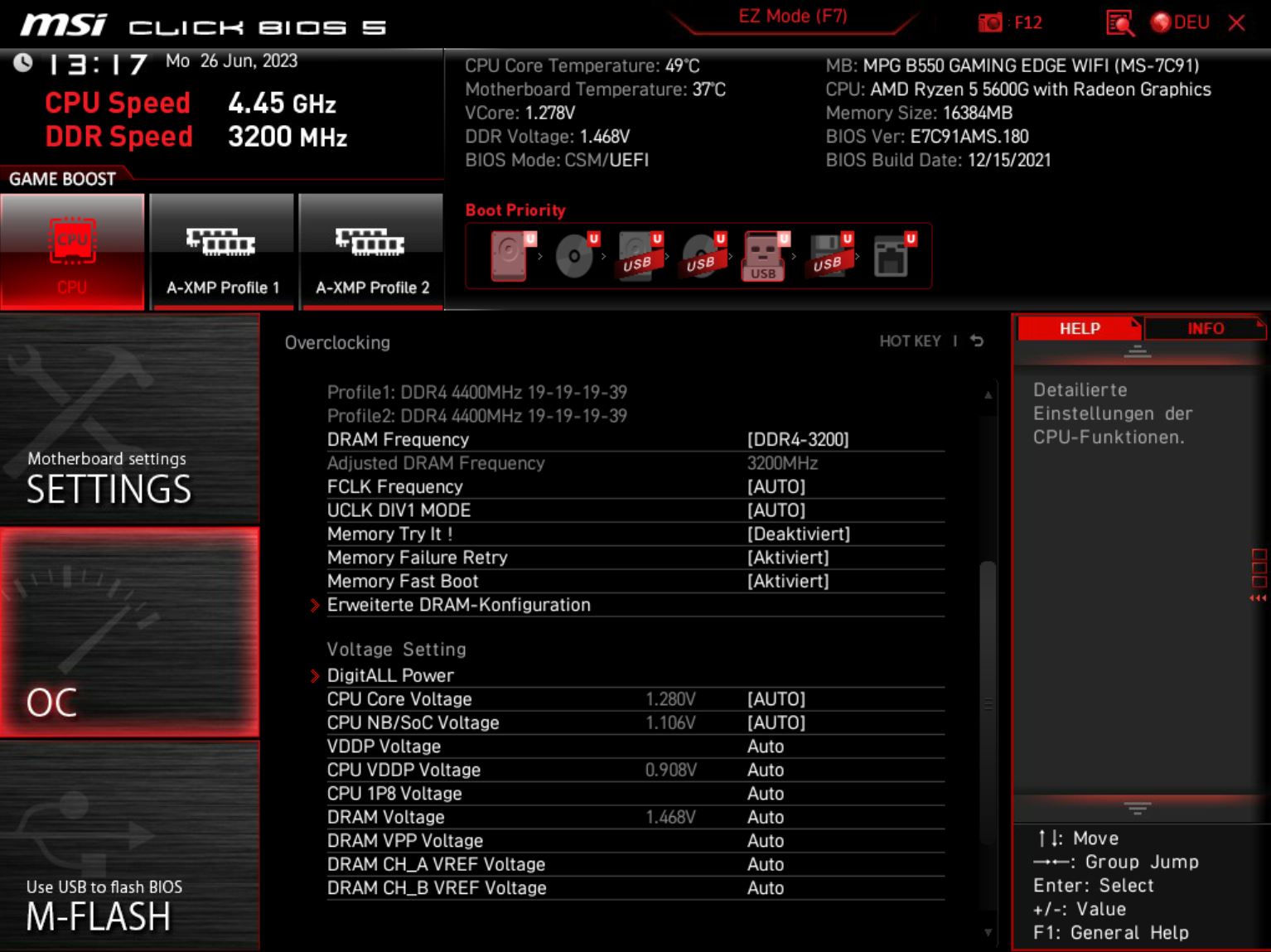The width and height of the screenshot is (1271, 952).
Task: Click the 13:17 system time display
Action: tap(97, 64)
